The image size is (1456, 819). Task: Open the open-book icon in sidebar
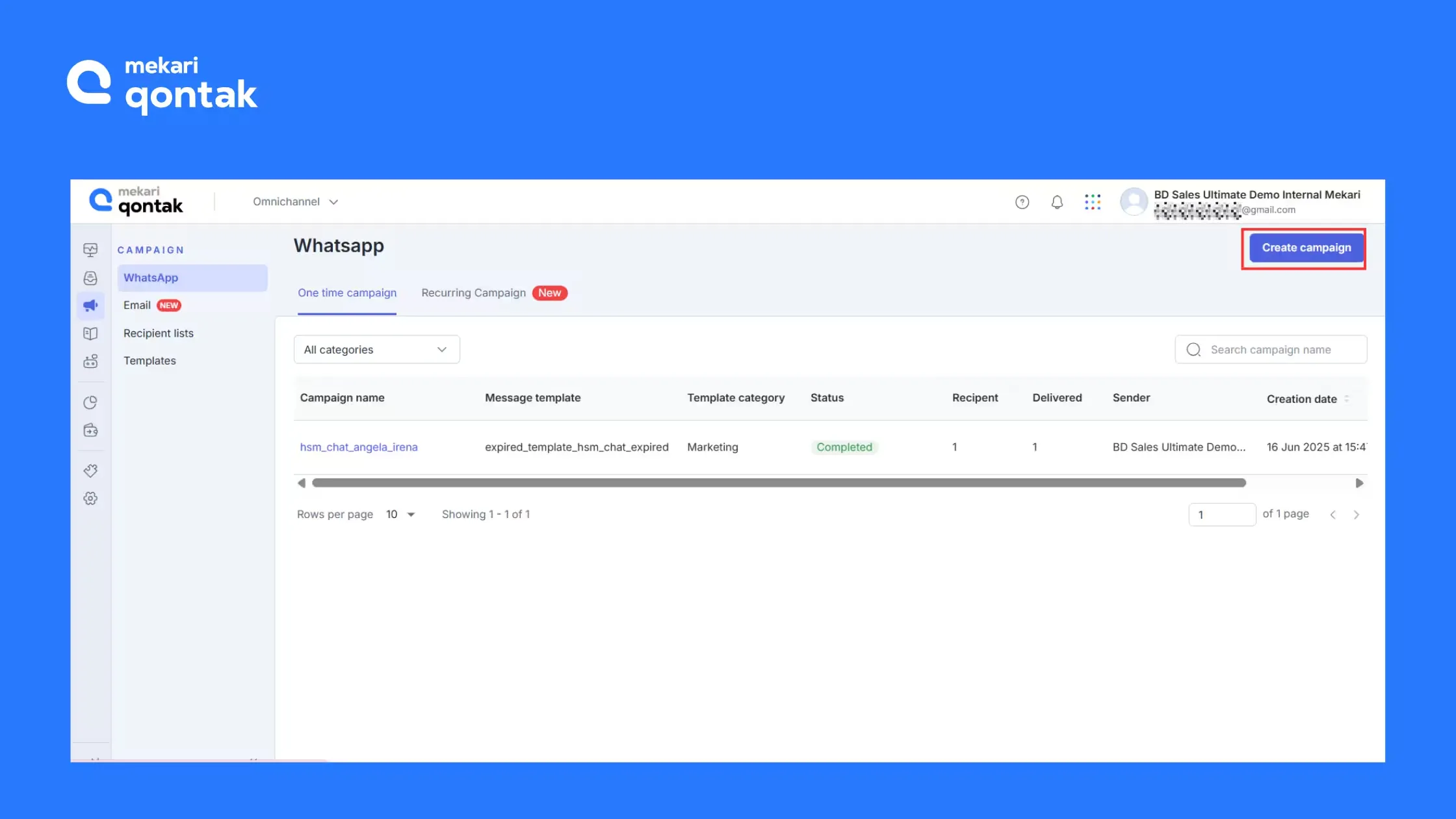tap(90, 333)
